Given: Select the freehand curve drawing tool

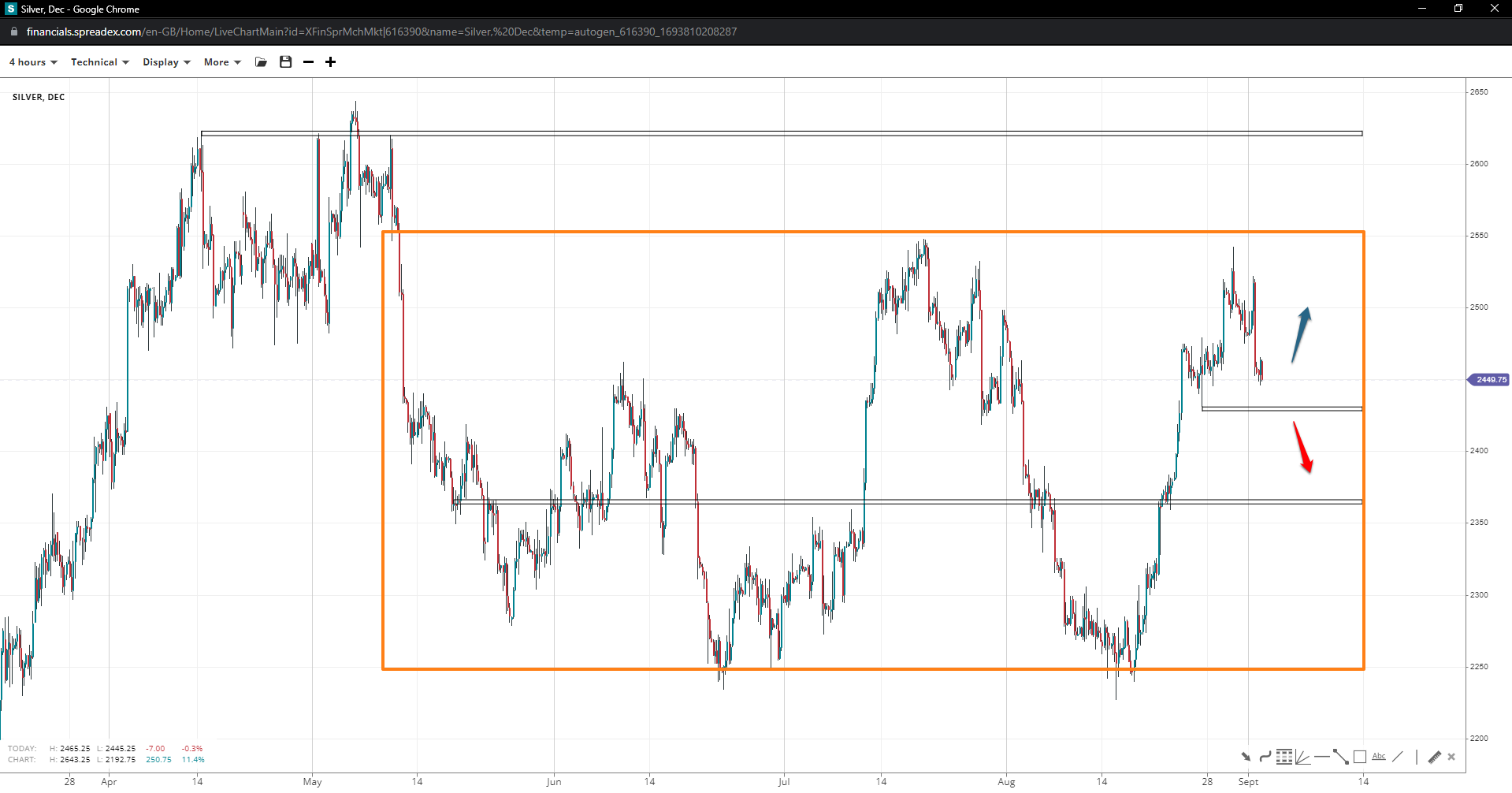Looking at the screenshot, I should 1265,757.
